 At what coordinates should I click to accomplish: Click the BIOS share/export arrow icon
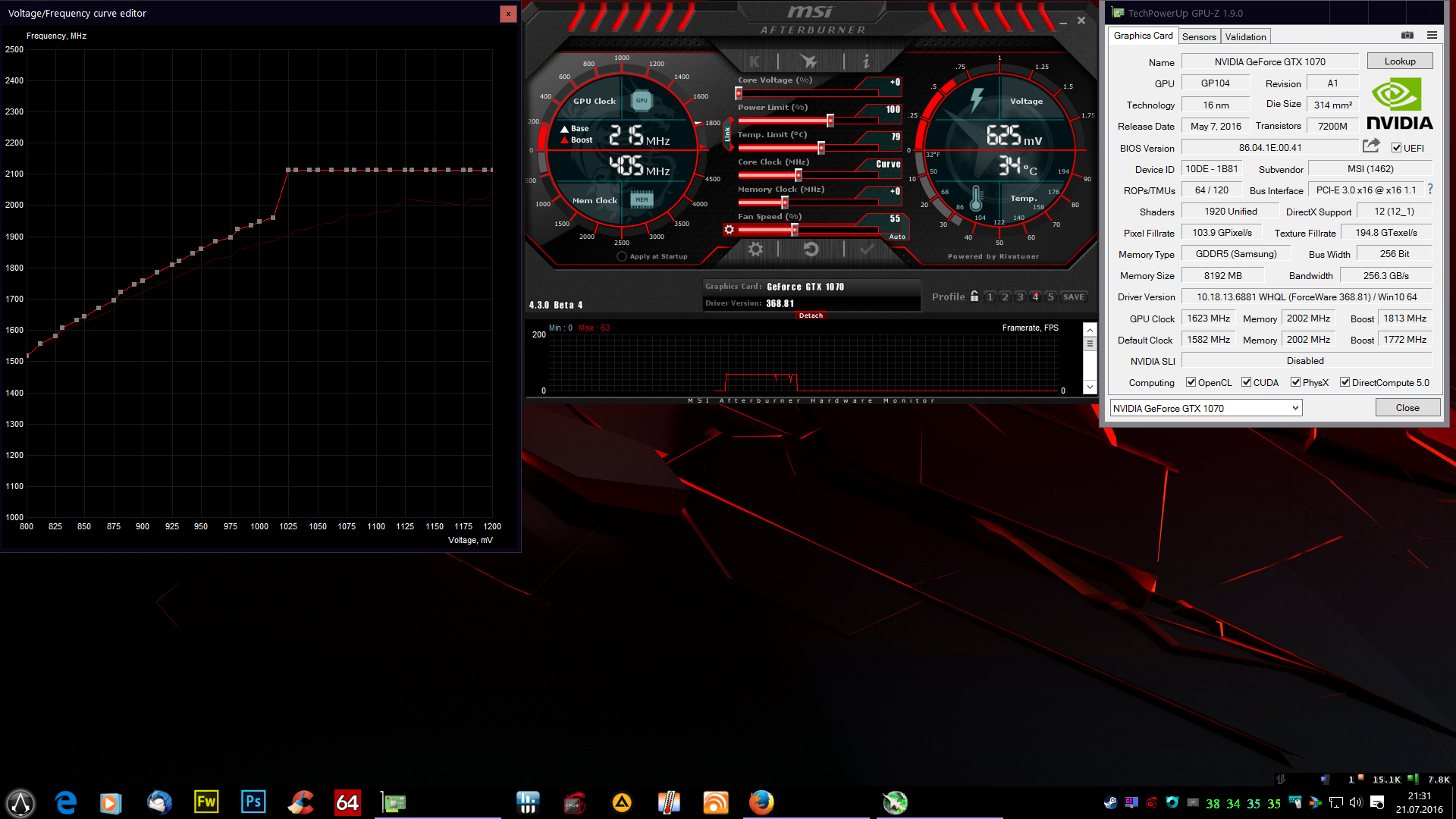point(1371,146)
